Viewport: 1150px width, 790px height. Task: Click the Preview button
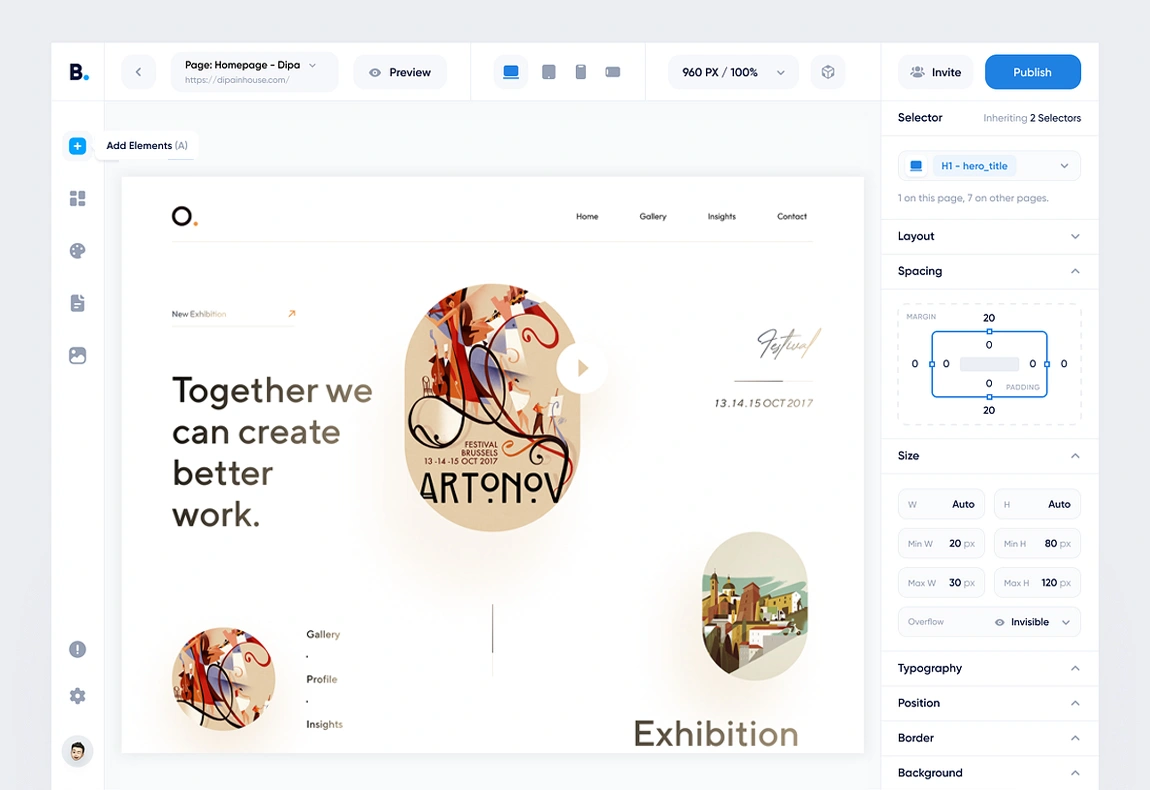click(400, 72)
